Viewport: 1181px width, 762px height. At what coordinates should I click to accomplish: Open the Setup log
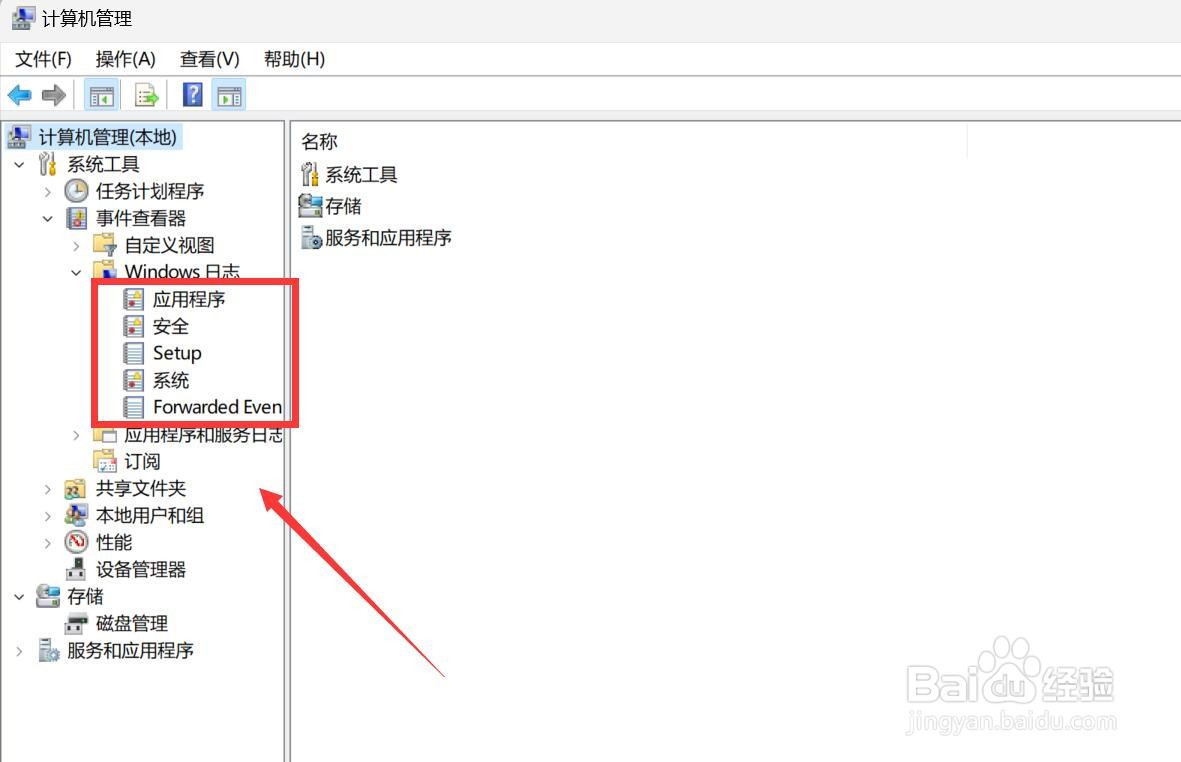click(177, 353)
